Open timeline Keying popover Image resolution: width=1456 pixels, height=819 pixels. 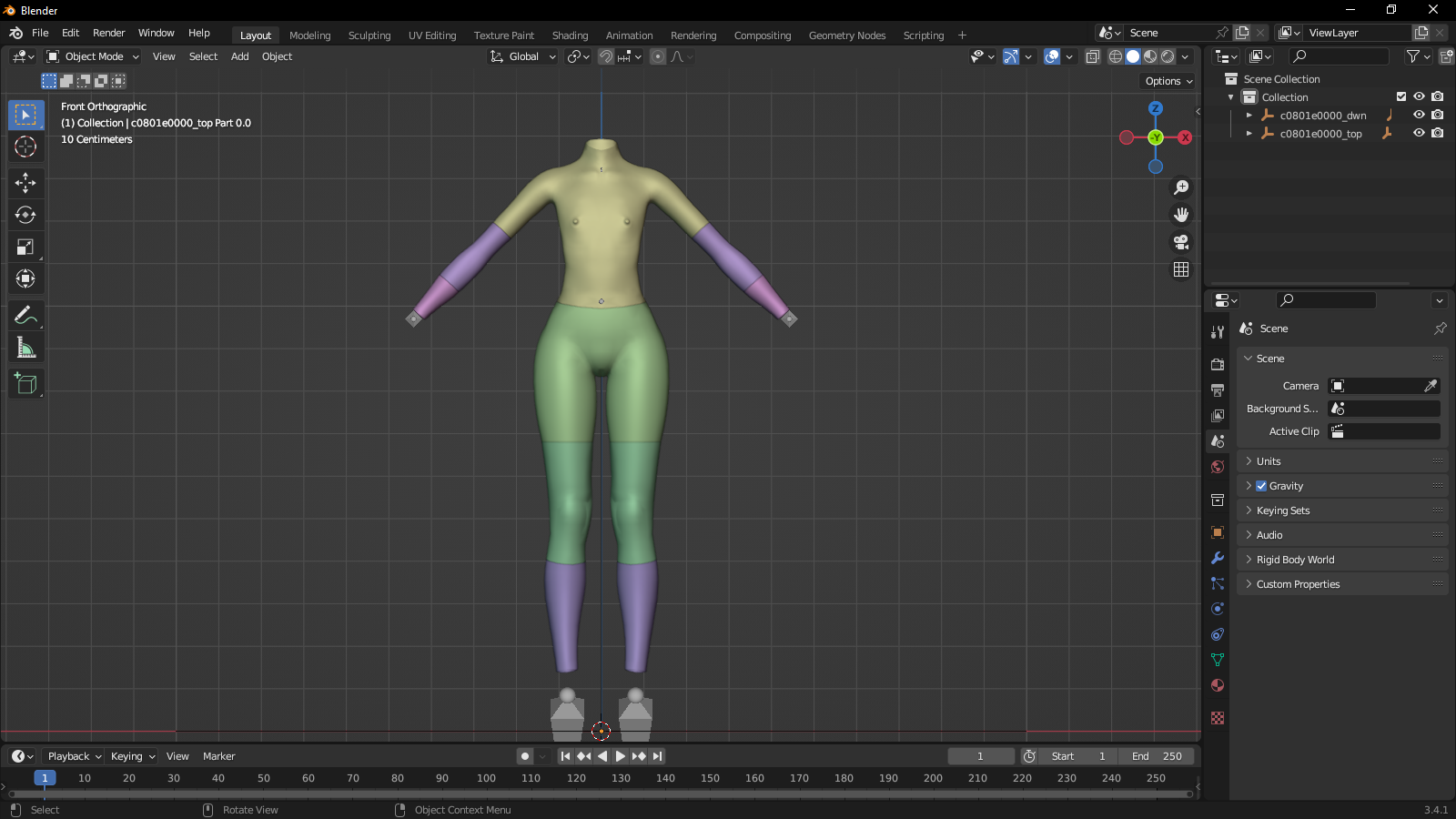[x=133, y=756]
